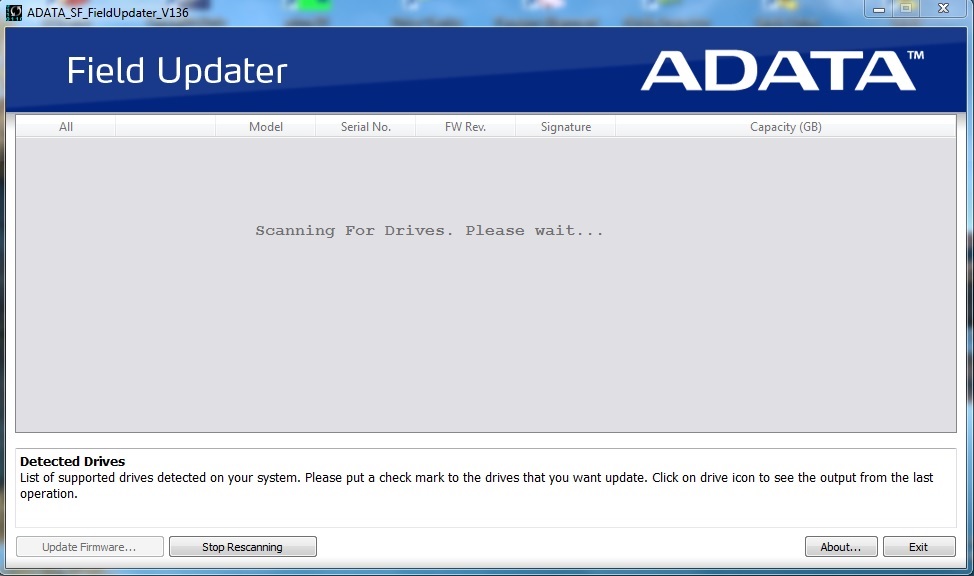
Task: Stop rescanning for drives
Action: click(x=242, y=547)
